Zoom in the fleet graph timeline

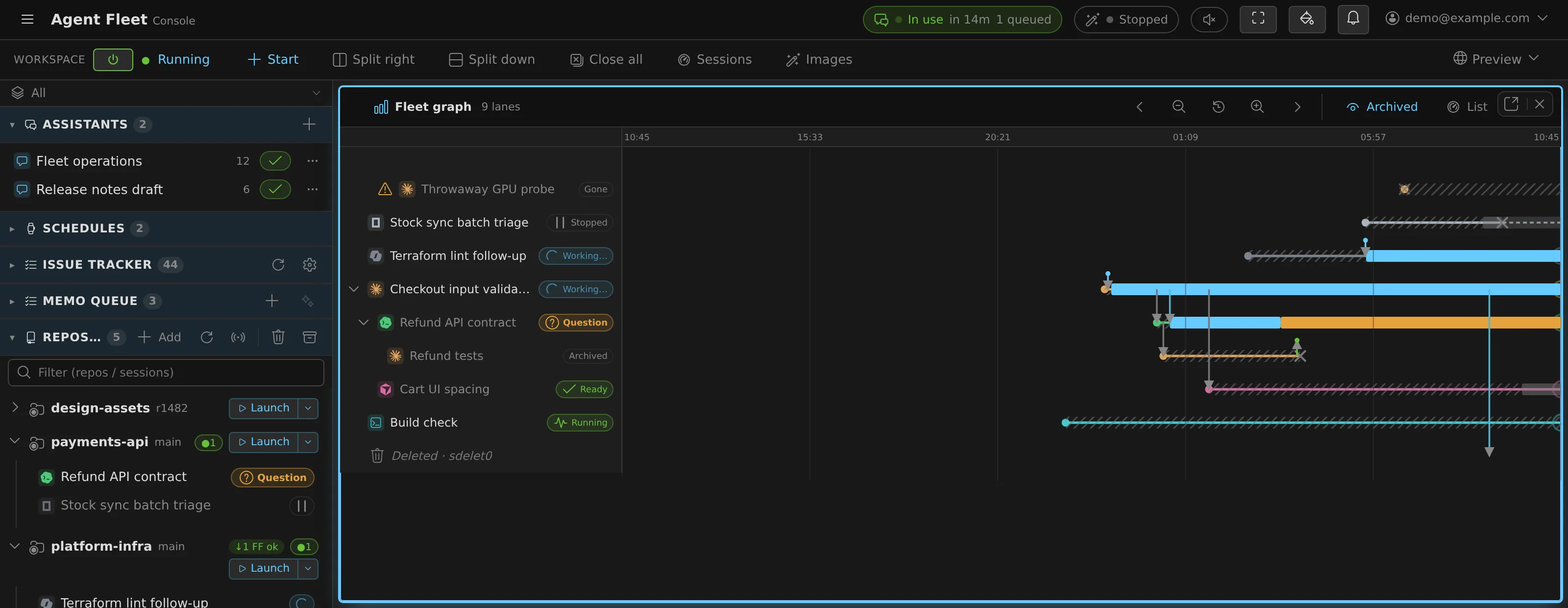coord(1257,106)
